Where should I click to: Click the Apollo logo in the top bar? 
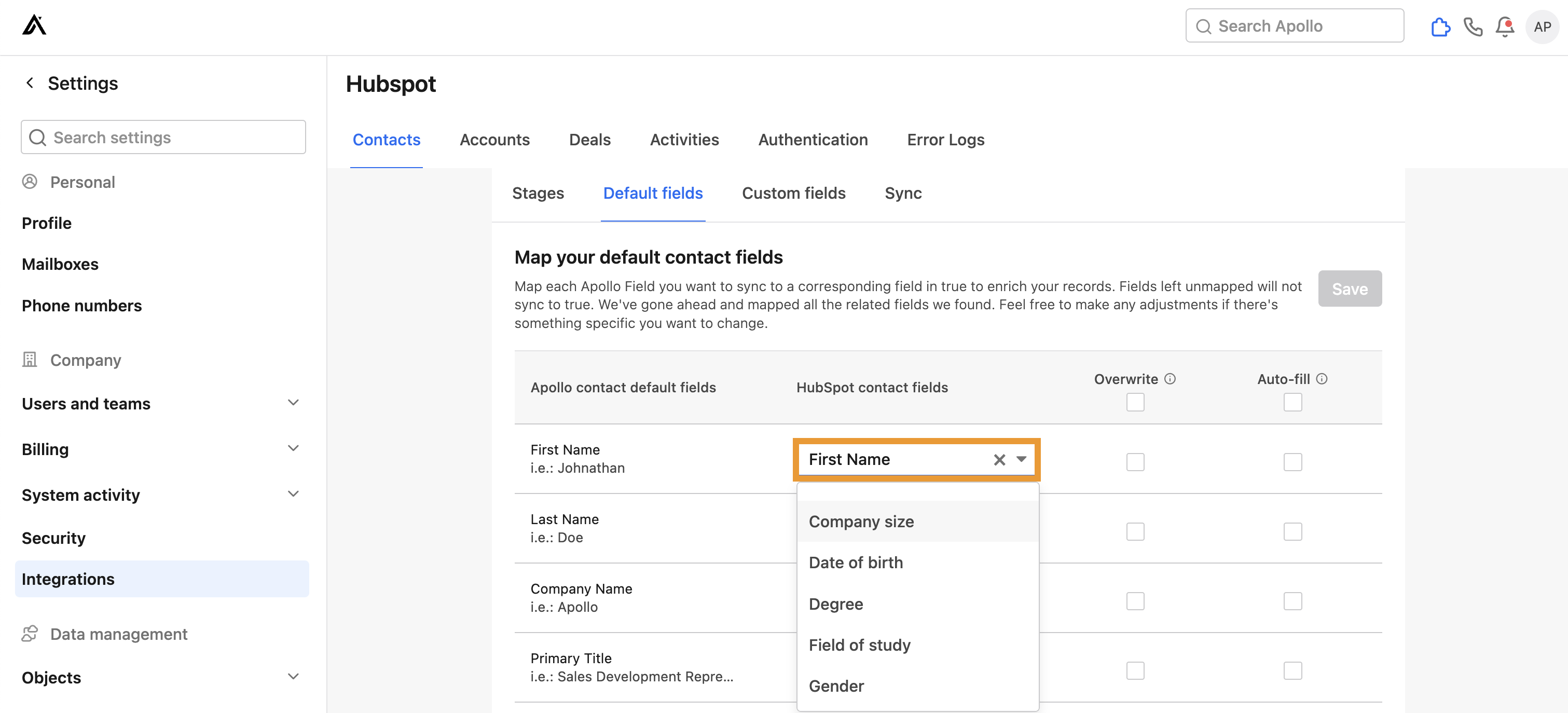[35, 25]
